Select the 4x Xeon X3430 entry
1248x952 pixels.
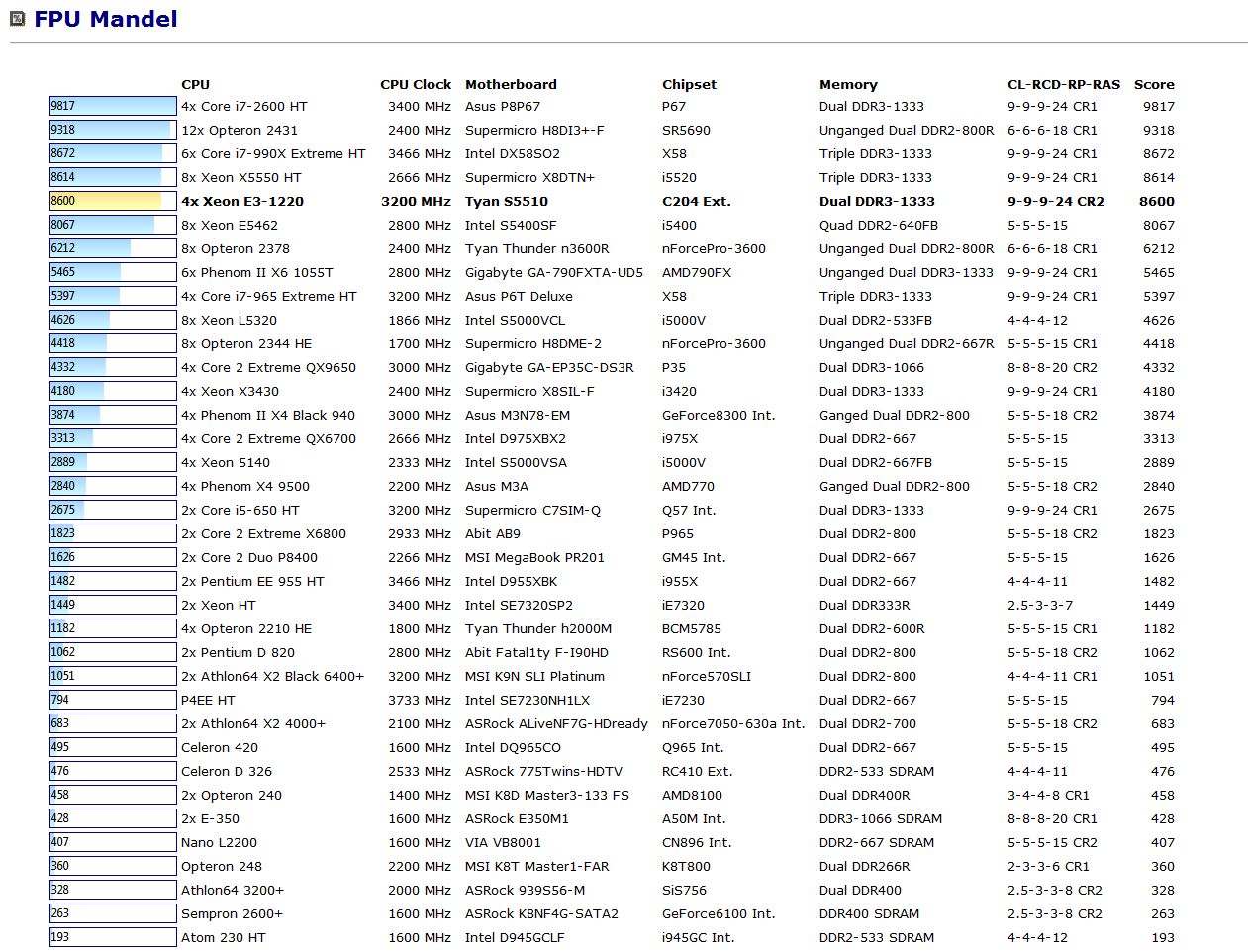(230, 392)
